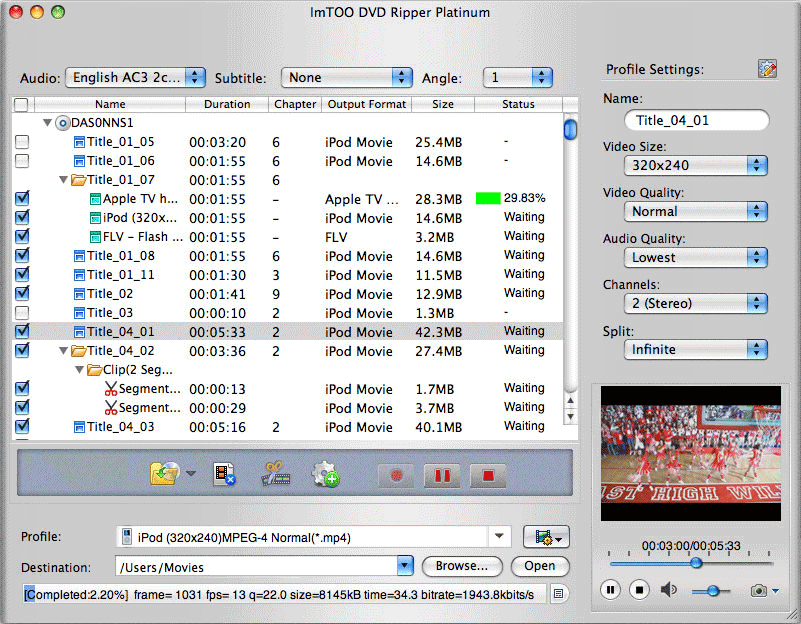Open the Video Quality Normal dropdown
801x624 pixels.
coord(696,211)
